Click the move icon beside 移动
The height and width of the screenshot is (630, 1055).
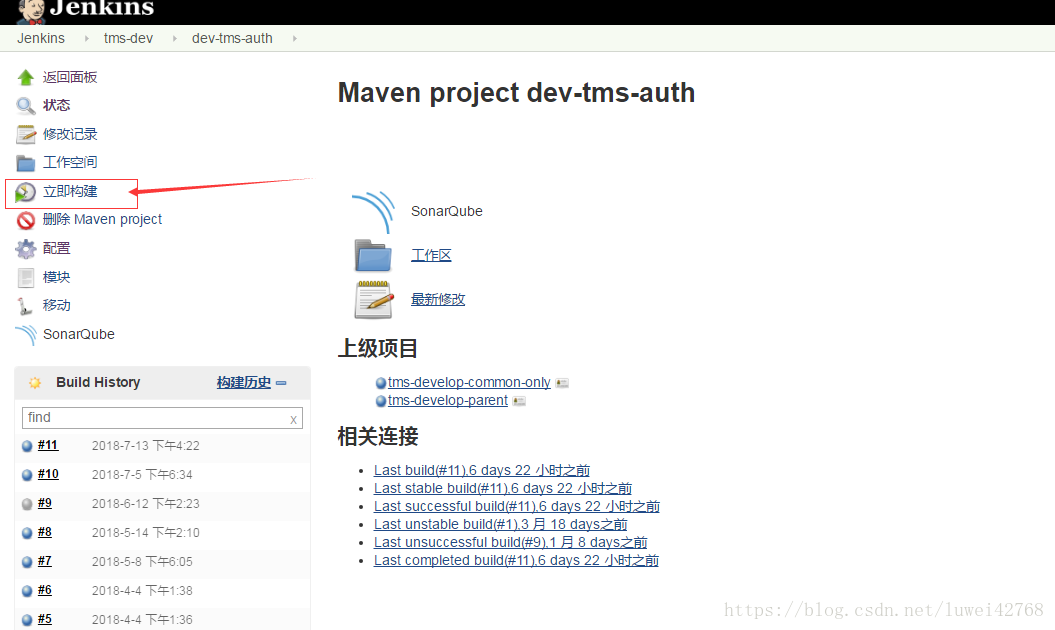tap(25, 306)
